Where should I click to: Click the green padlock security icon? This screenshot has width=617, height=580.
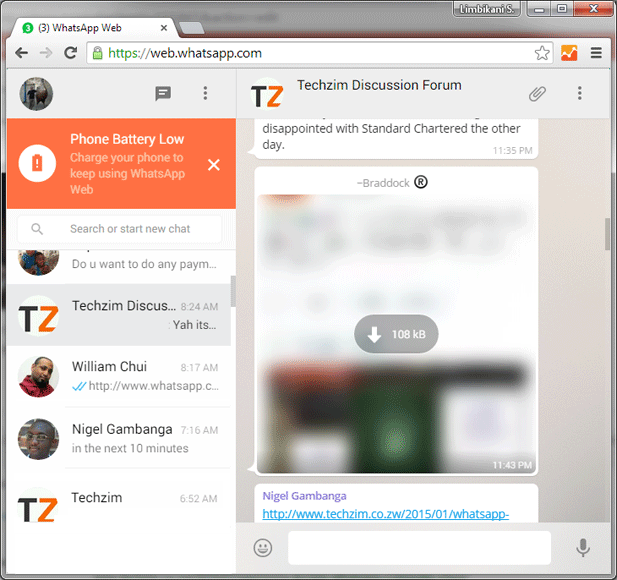[x=97, y=53]
